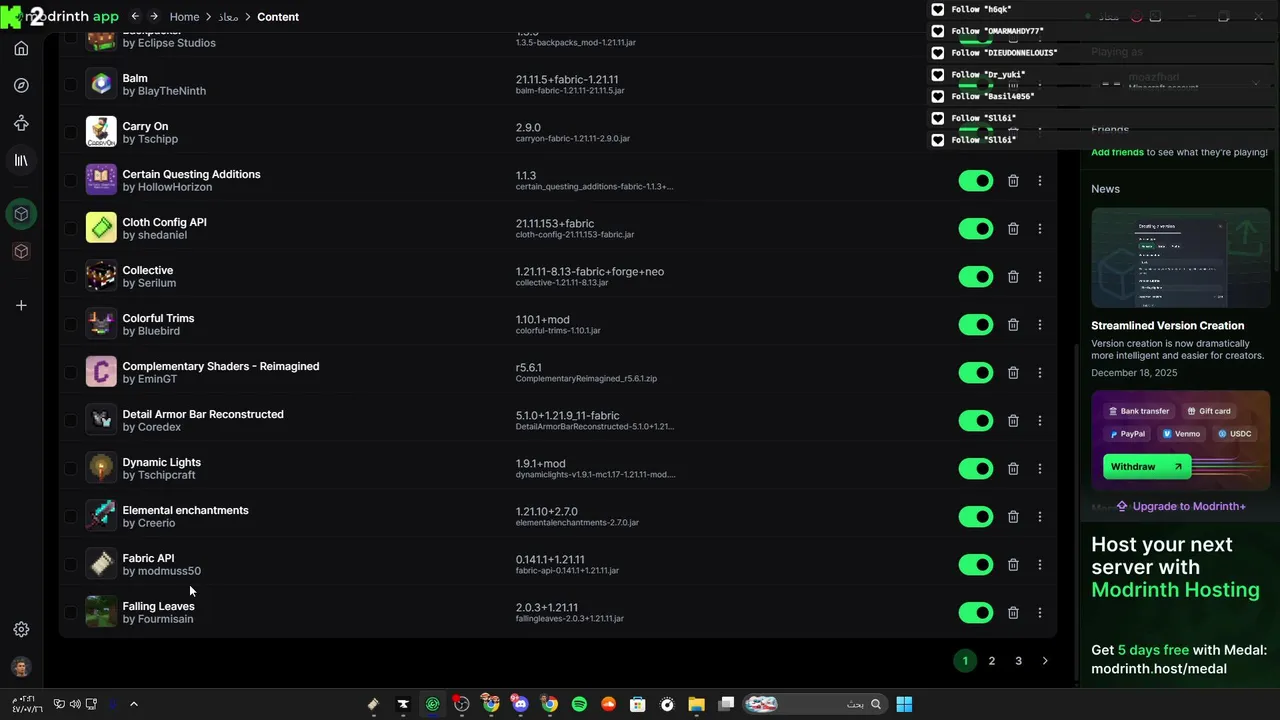Open three-dot menu for Collective
The image size is (1280, 720).
pos(1040,276)
